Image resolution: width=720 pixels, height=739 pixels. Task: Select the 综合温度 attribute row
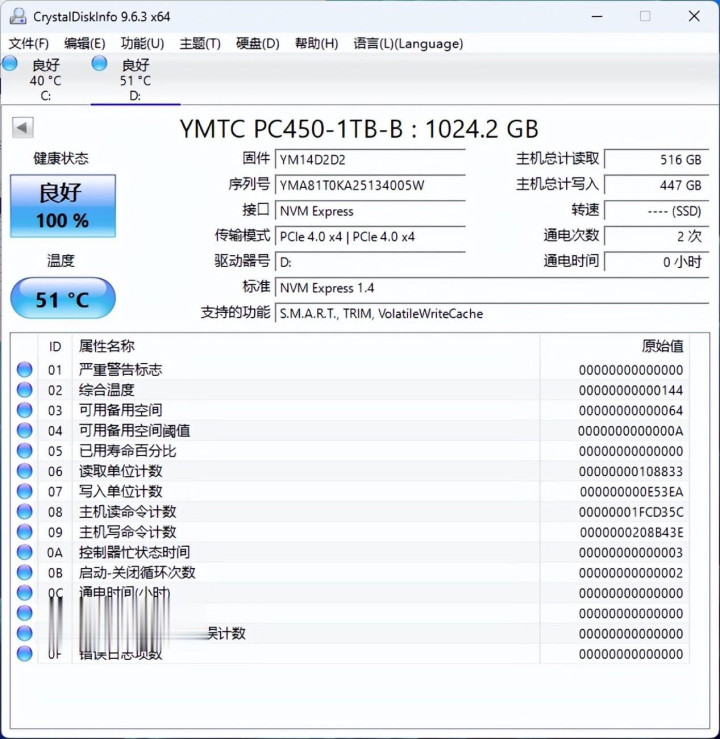point(350,390)
